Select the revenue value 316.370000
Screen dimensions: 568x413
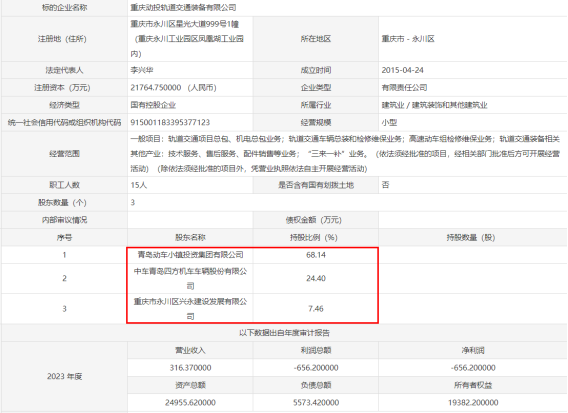(190, 368)
